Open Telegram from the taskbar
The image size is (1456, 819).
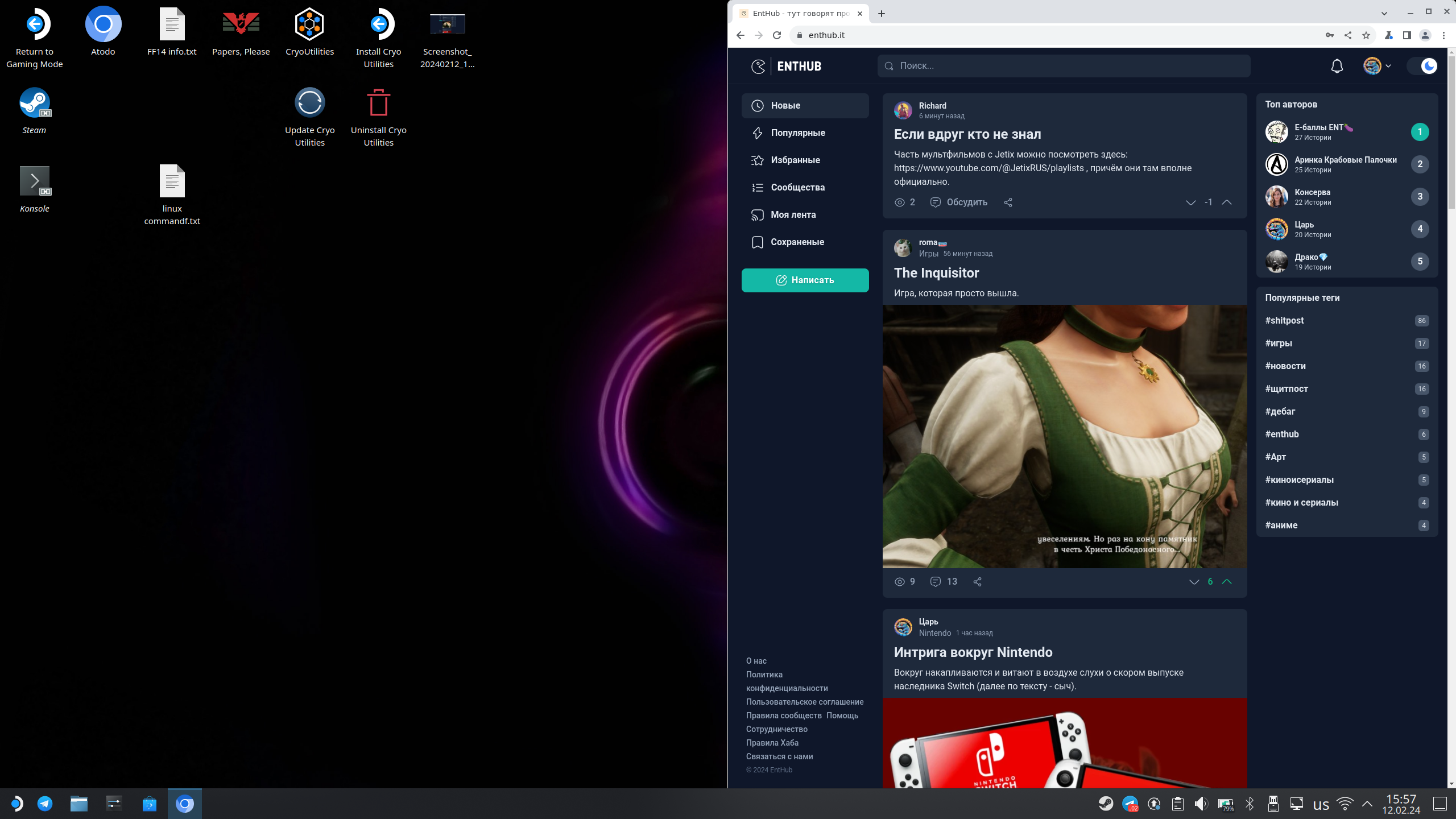(x=45, y=804)
